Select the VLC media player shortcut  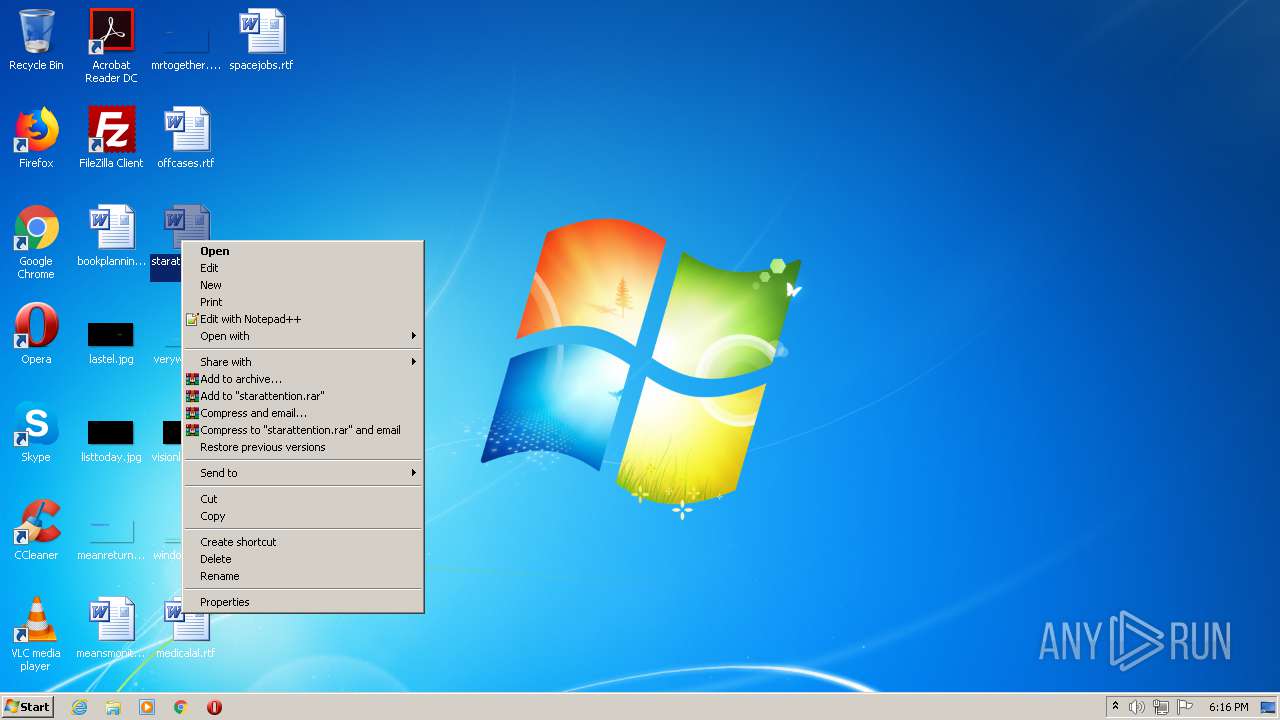click(36, 634)
